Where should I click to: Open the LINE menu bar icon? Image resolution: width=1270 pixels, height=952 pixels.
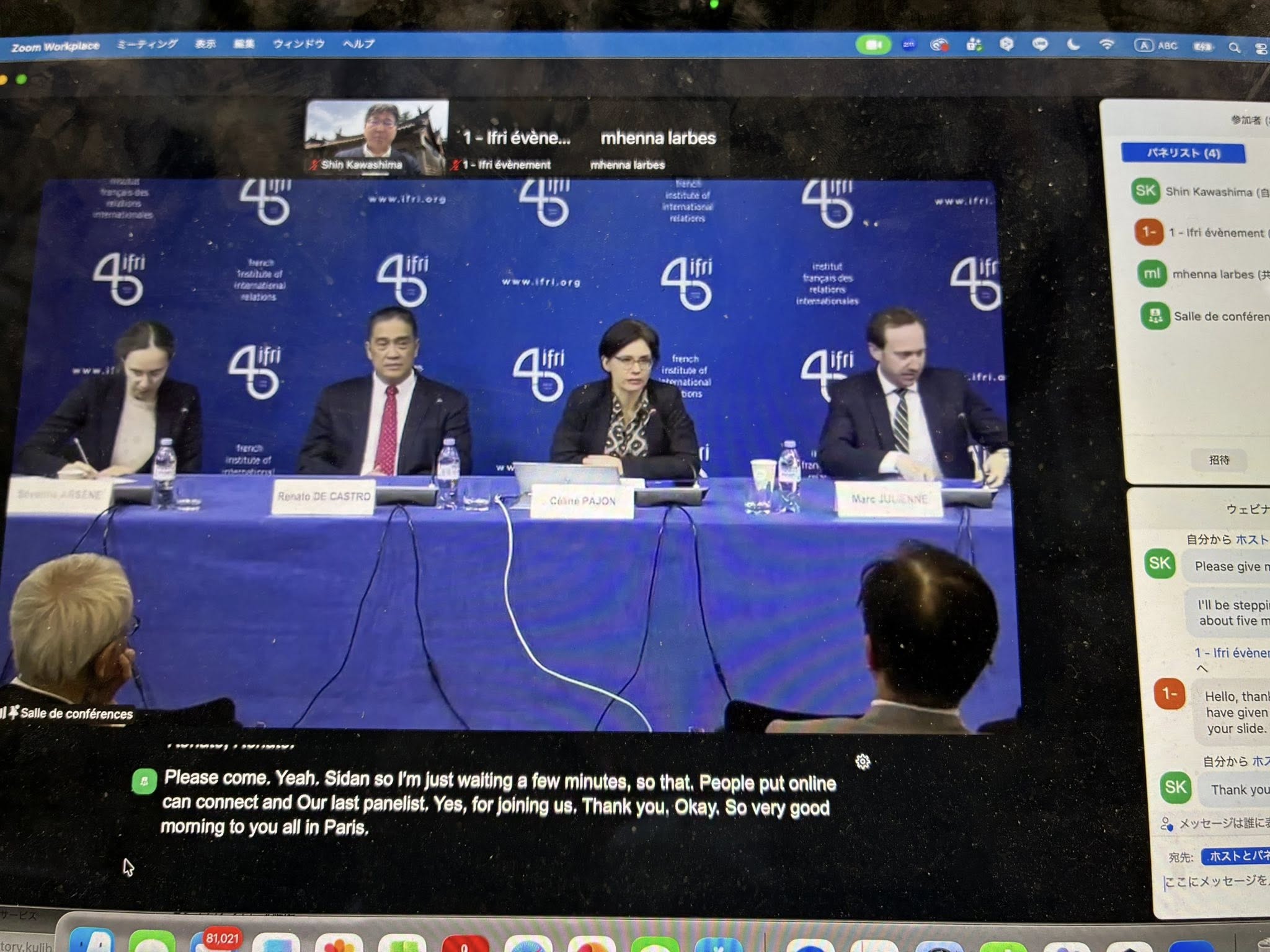(x=1040, y=45)
